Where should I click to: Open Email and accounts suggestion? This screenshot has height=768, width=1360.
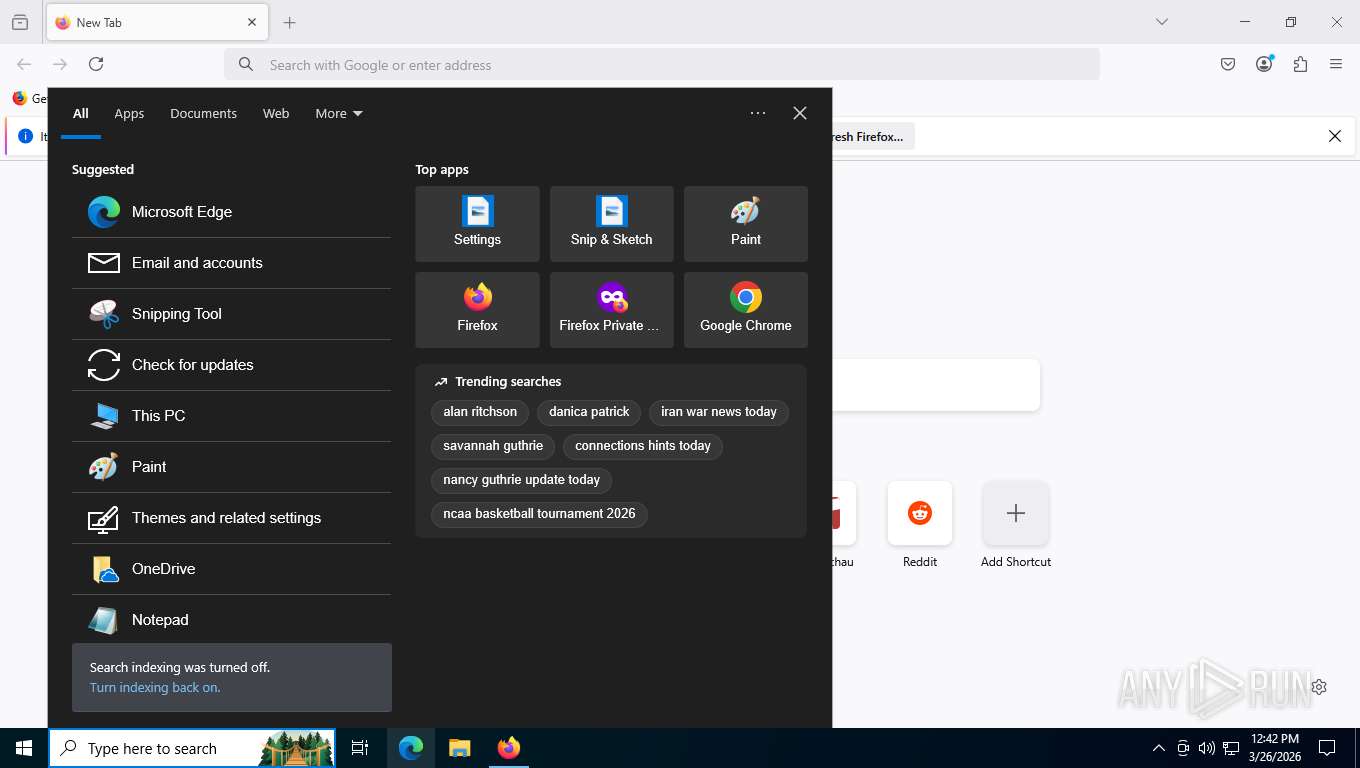point(231,263)
